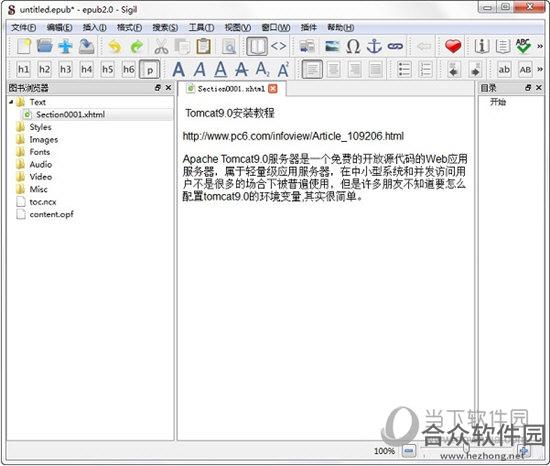Toggle strikethrough with the crossed-out A icon
The height and width of the screenshot is (466, 550).
coord(241,69)
